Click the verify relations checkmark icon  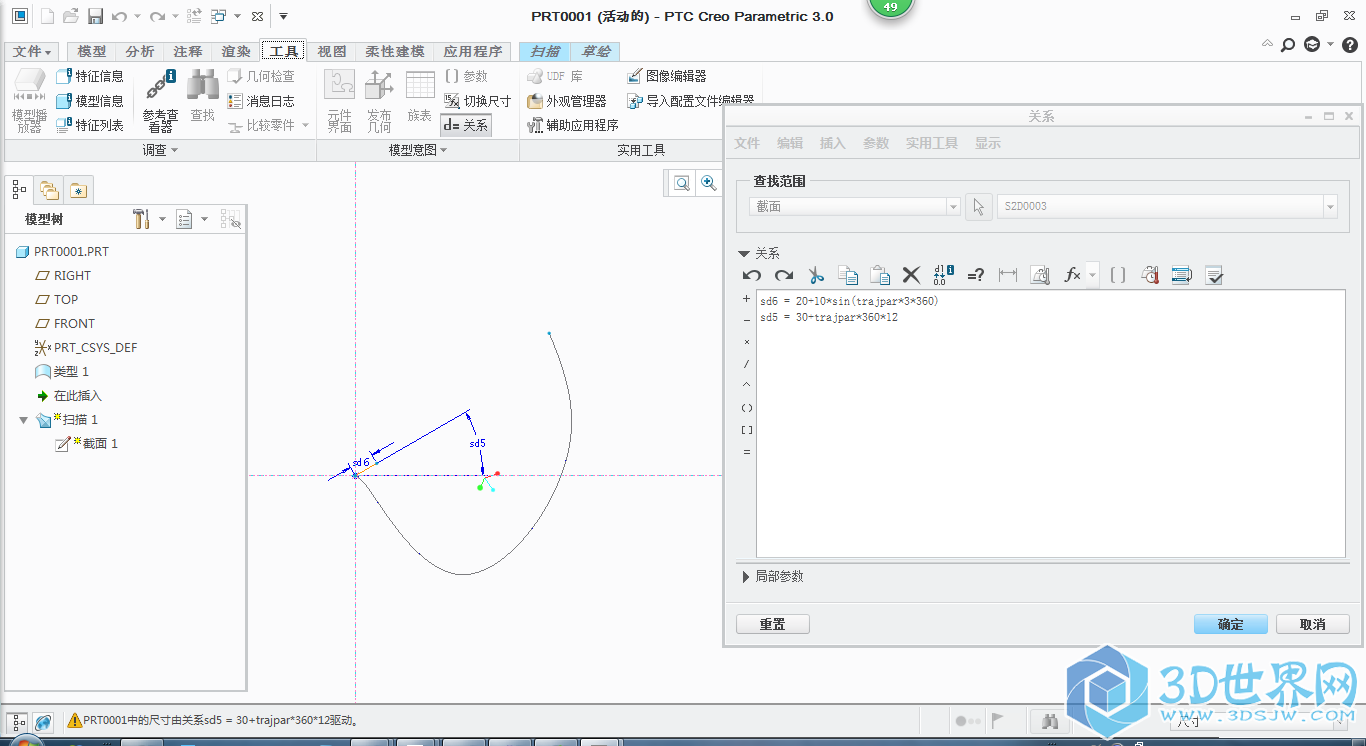click(x=1215, y=275)
